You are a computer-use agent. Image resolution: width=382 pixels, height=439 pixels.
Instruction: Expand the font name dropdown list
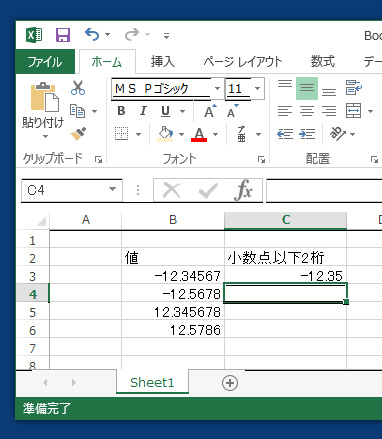(x=217, y=88)
